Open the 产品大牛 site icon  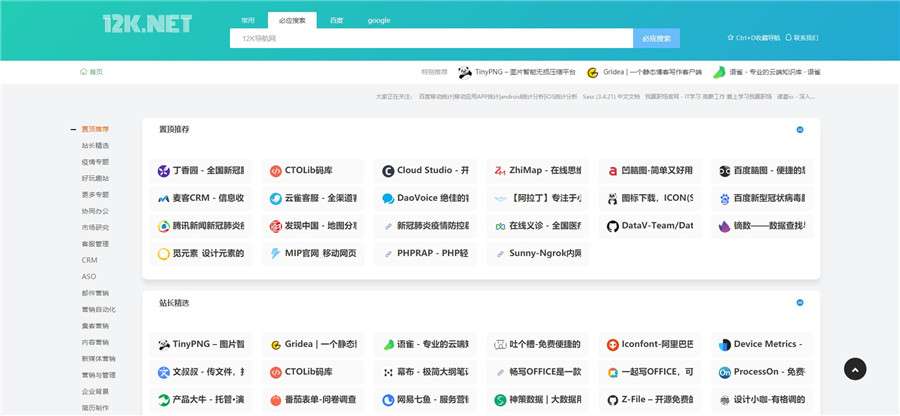pyautogui.click(x=164, y=400)
